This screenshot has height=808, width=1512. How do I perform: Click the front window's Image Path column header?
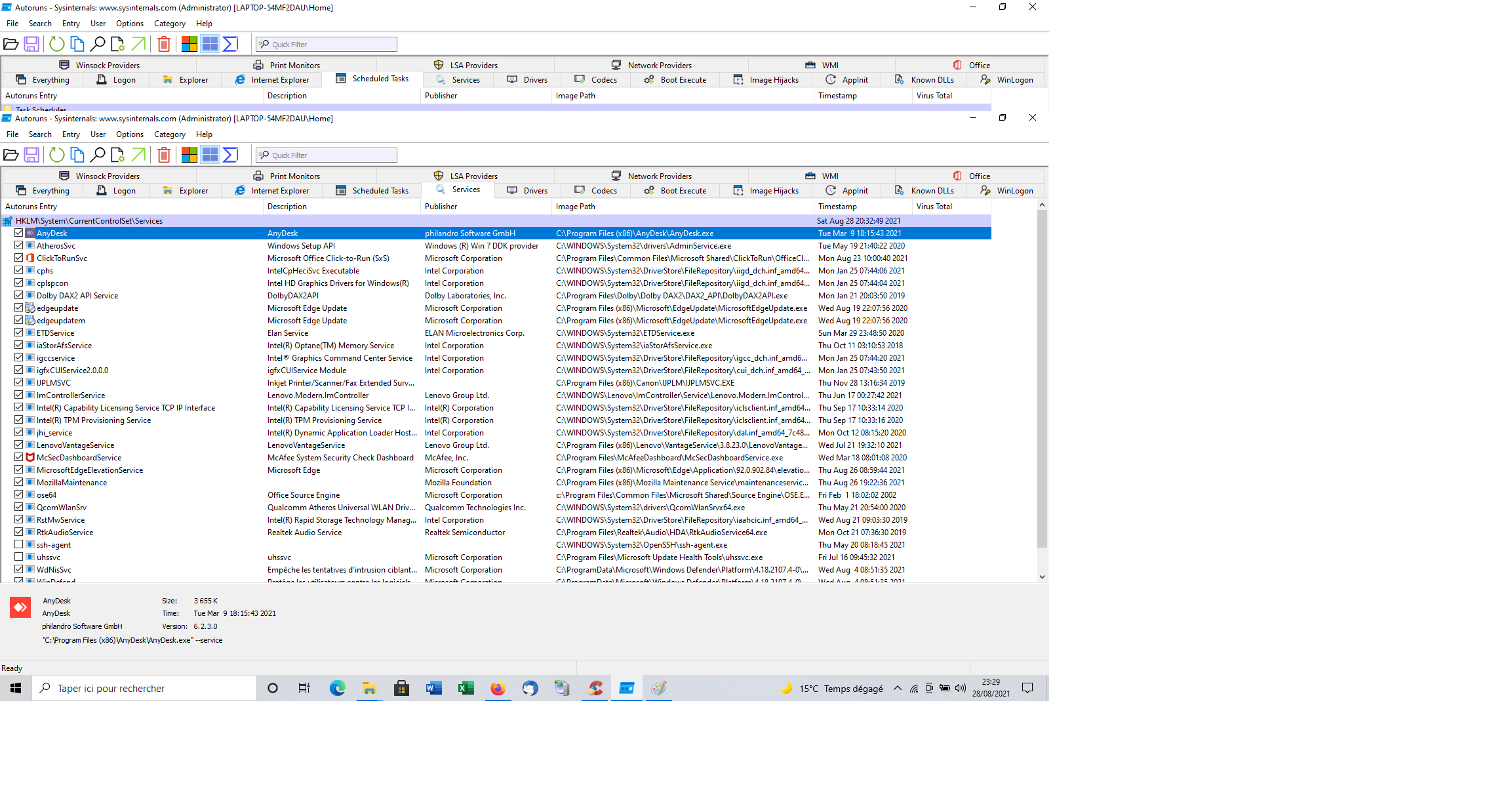[x=683, y=207]
